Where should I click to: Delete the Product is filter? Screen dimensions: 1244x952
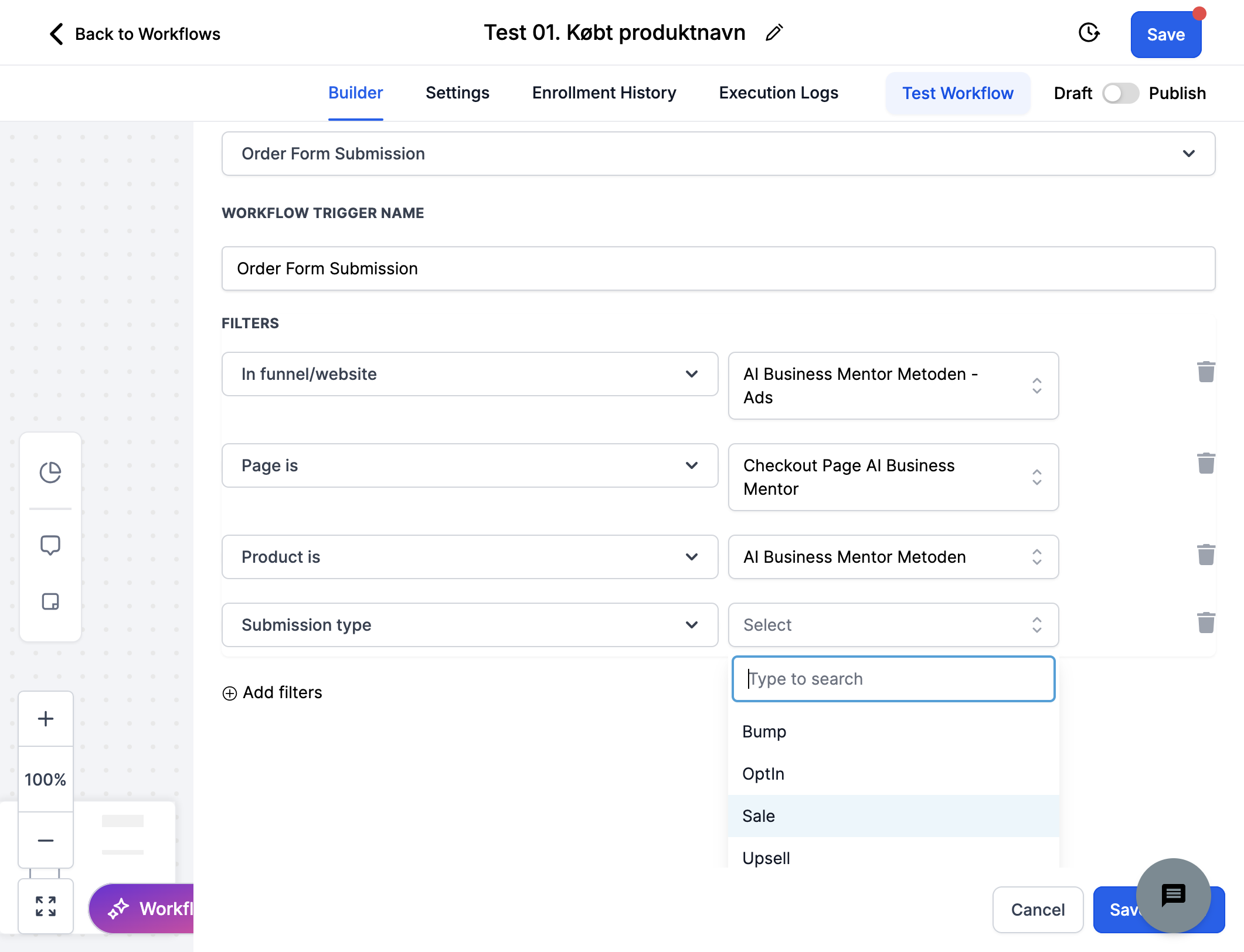click(x=1206, y=555)
